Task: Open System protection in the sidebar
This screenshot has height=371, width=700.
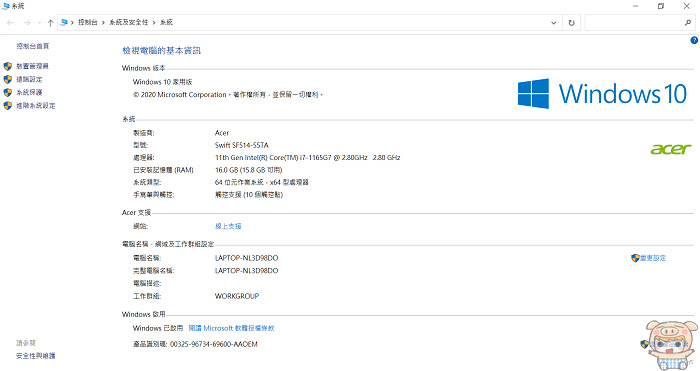Action: tap(29, 92)
